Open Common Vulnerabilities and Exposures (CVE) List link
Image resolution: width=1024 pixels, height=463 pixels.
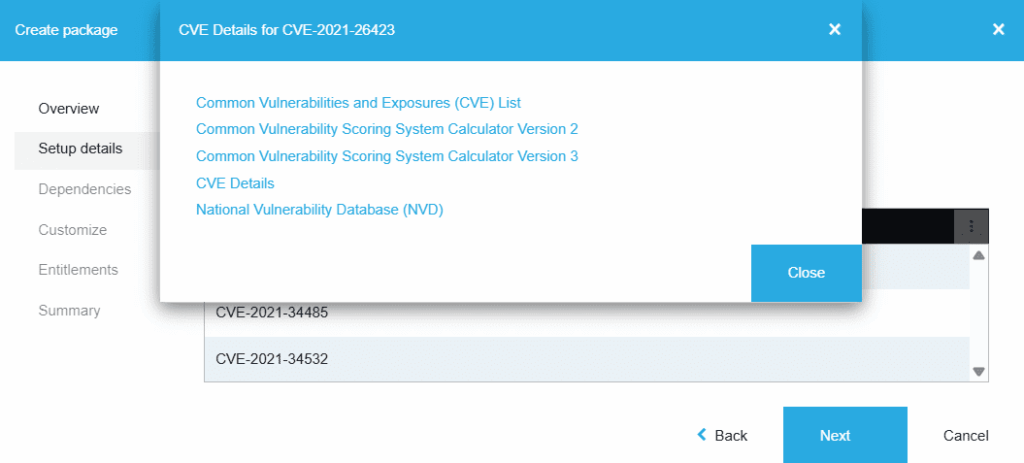pyautogui.click(x=358, y=102)
